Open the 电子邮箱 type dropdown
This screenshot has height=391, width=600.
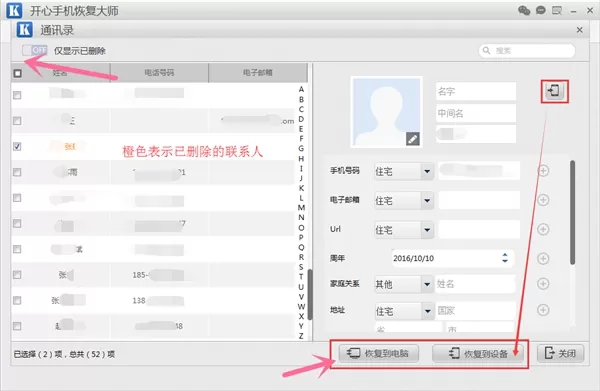coord(404,200)
